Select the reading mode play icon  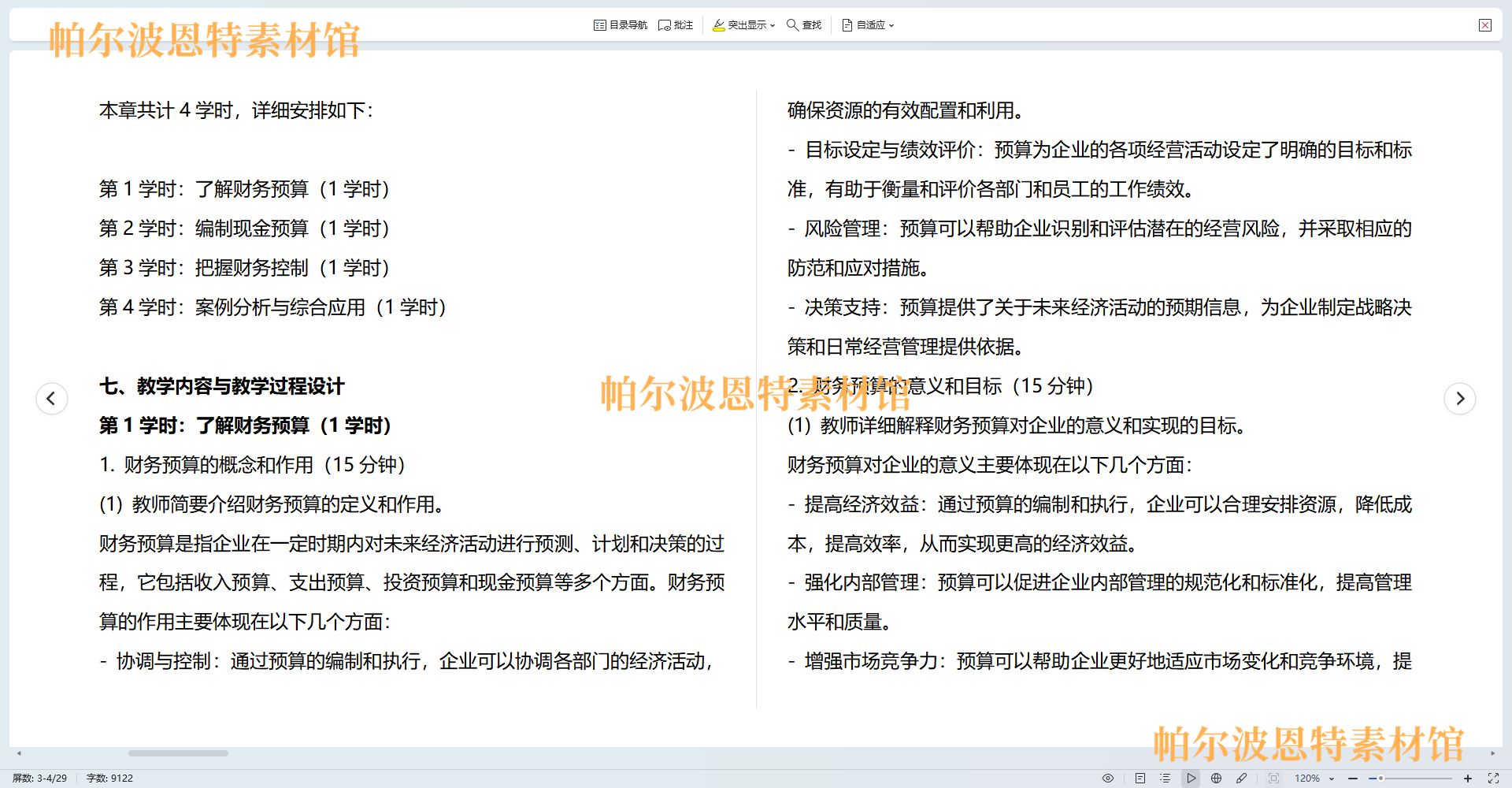pos(1191,778)
